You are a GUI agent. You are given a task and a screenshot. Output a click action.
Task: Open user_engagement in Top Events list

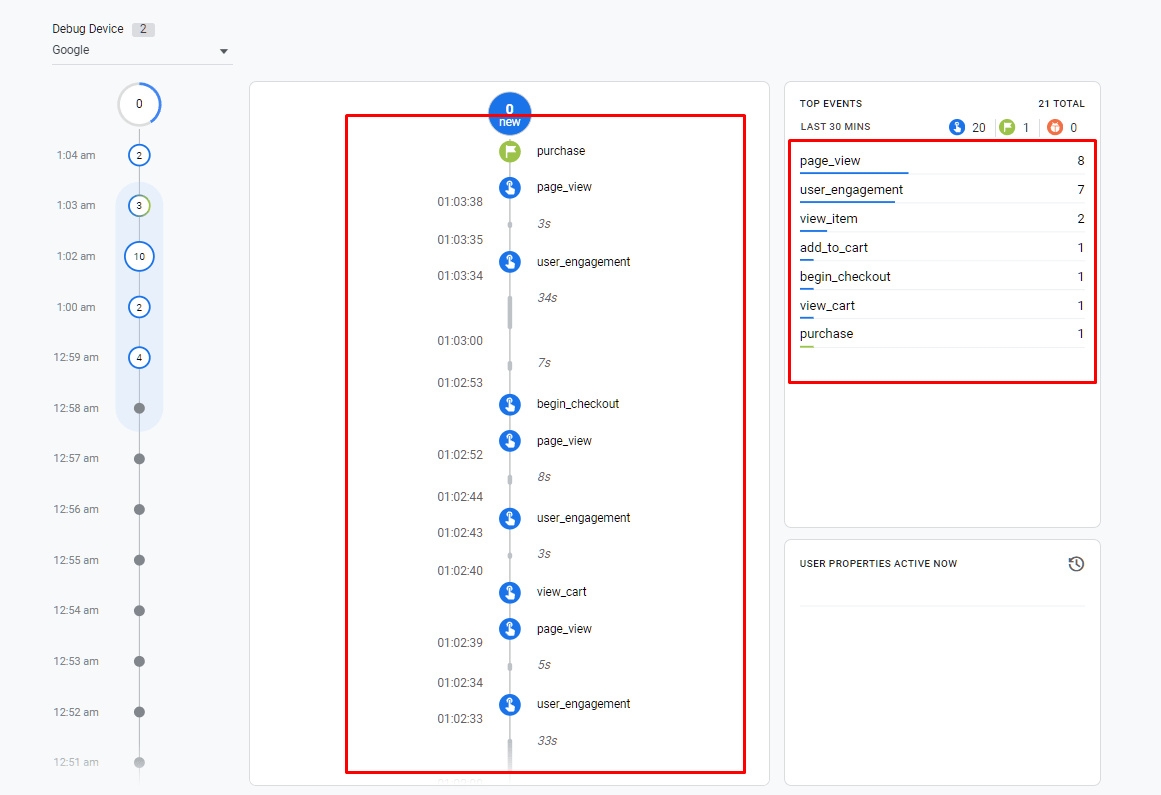tap(851, 190)
